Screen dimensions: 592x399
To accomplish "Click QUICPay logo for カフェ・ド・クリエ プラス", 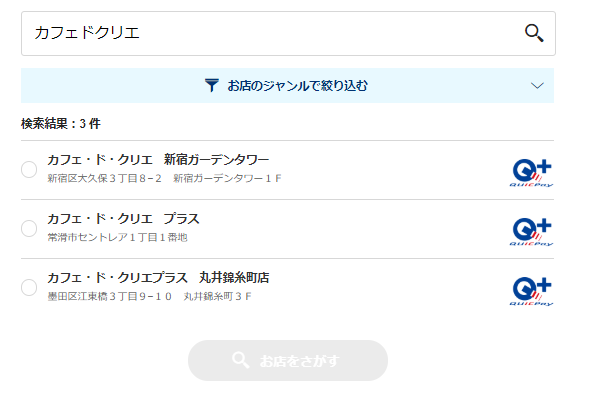I will pyautogui.click(x=532, y=232).
